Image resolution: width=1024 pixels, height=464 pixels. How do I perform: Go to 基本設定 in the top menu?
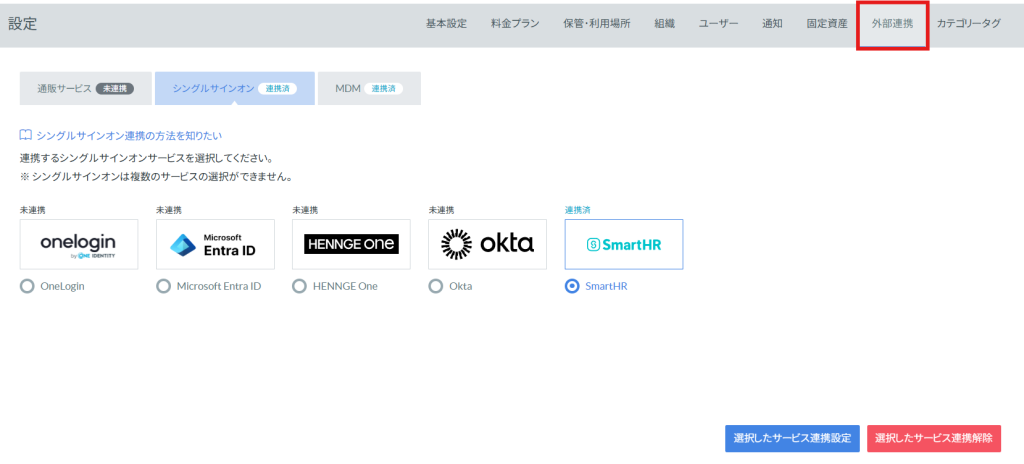[x=446, y=24]
